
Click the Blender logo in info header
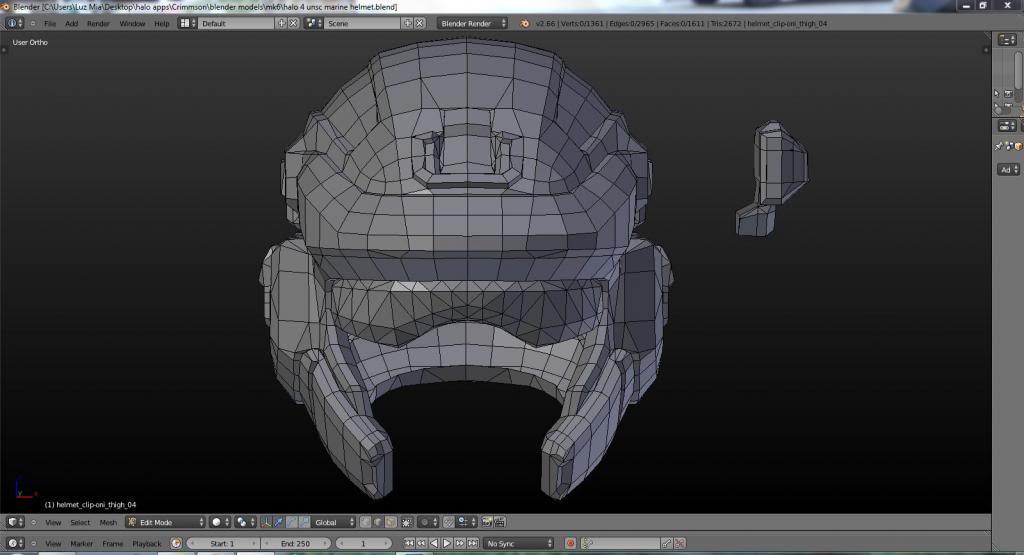[524, 24]
